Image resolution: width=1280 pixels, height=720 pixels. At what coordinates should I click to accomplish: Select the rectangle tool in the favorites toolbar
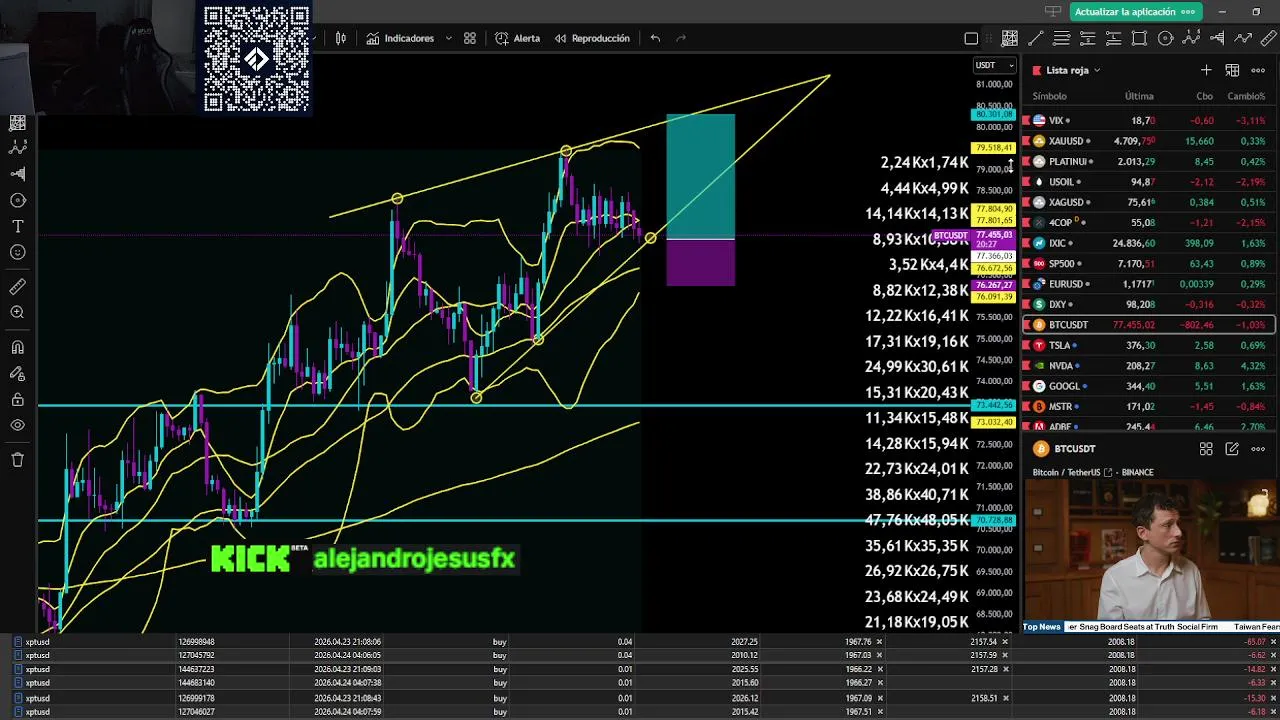[1139, 38]
